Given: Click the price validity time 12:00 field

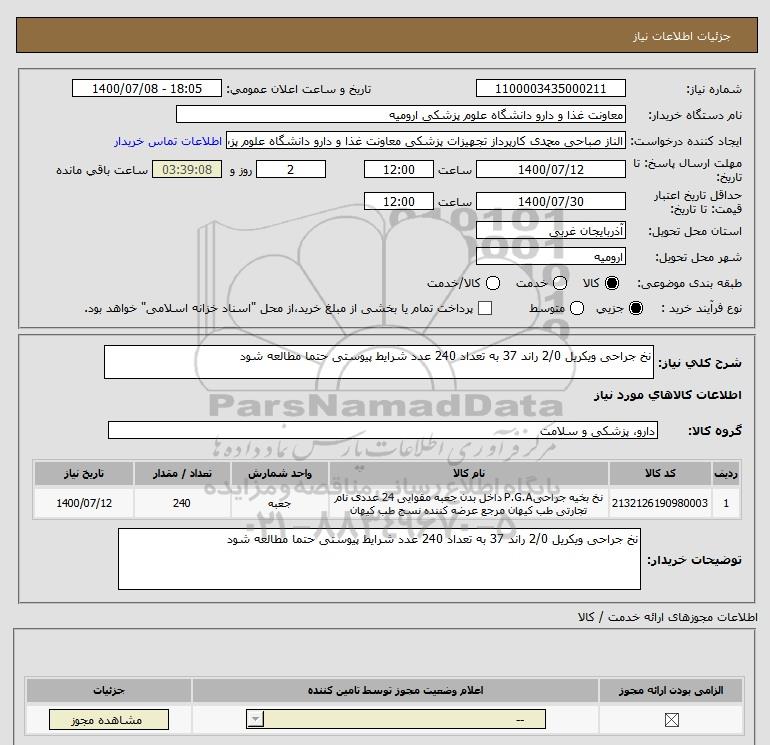Looking at the screenshot, I should 399,201.
